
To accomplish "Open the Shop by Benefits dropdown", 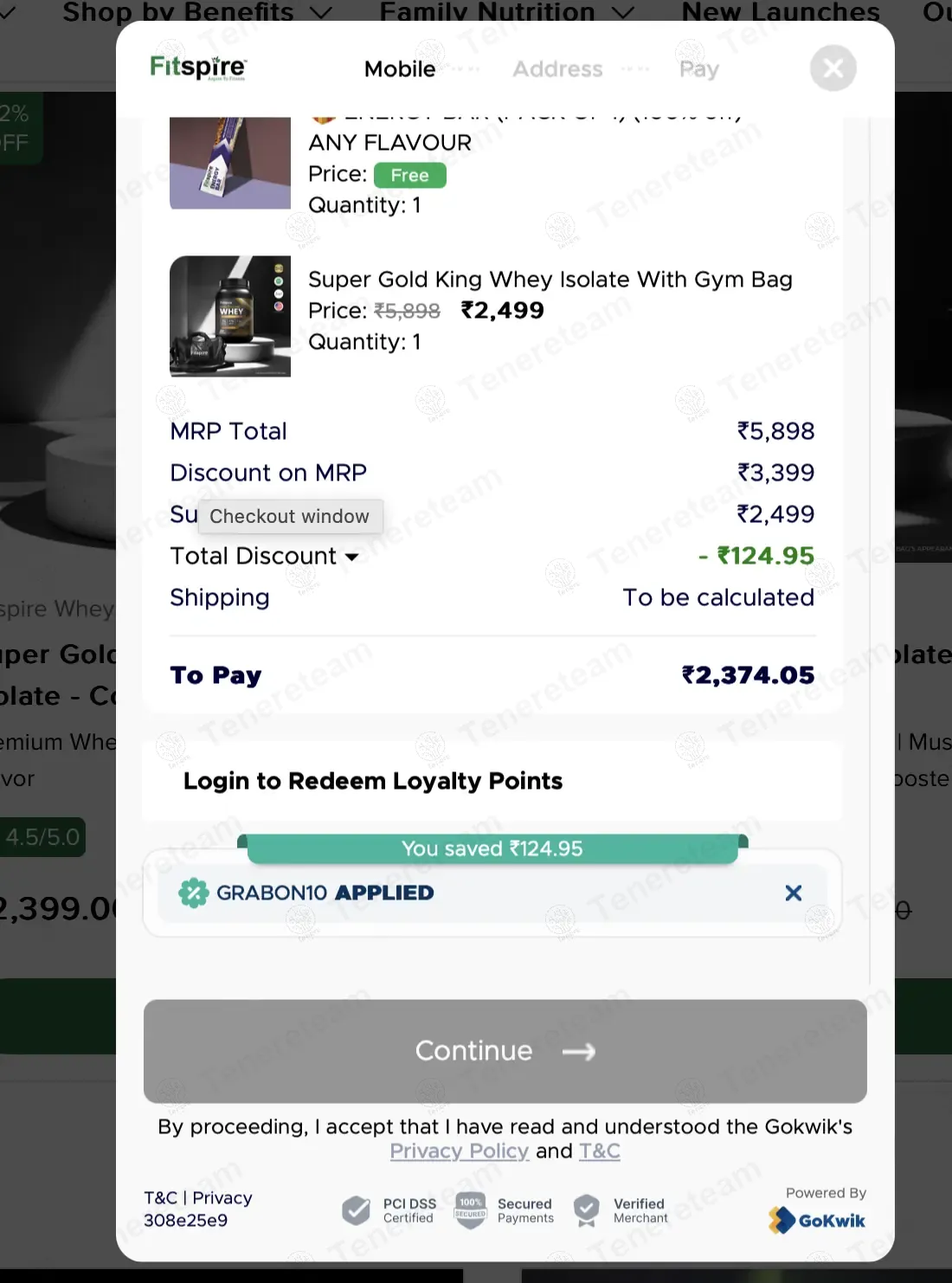I will [x=197, y=12].
